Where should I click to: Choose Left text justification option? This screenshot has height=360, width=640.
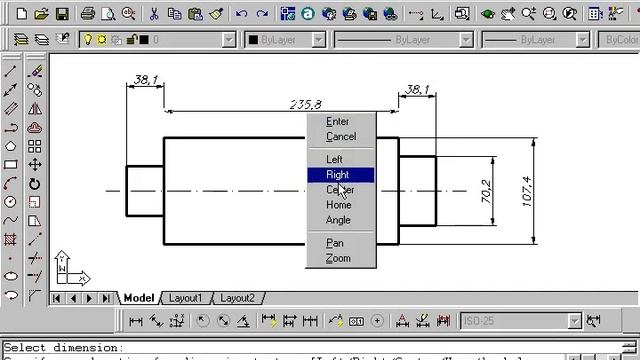click(x=340, y=160)
